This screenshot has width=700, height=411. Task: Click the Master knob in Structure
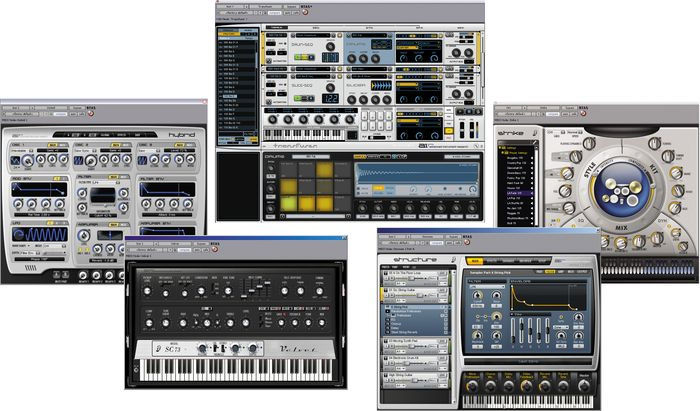[583, 384]
